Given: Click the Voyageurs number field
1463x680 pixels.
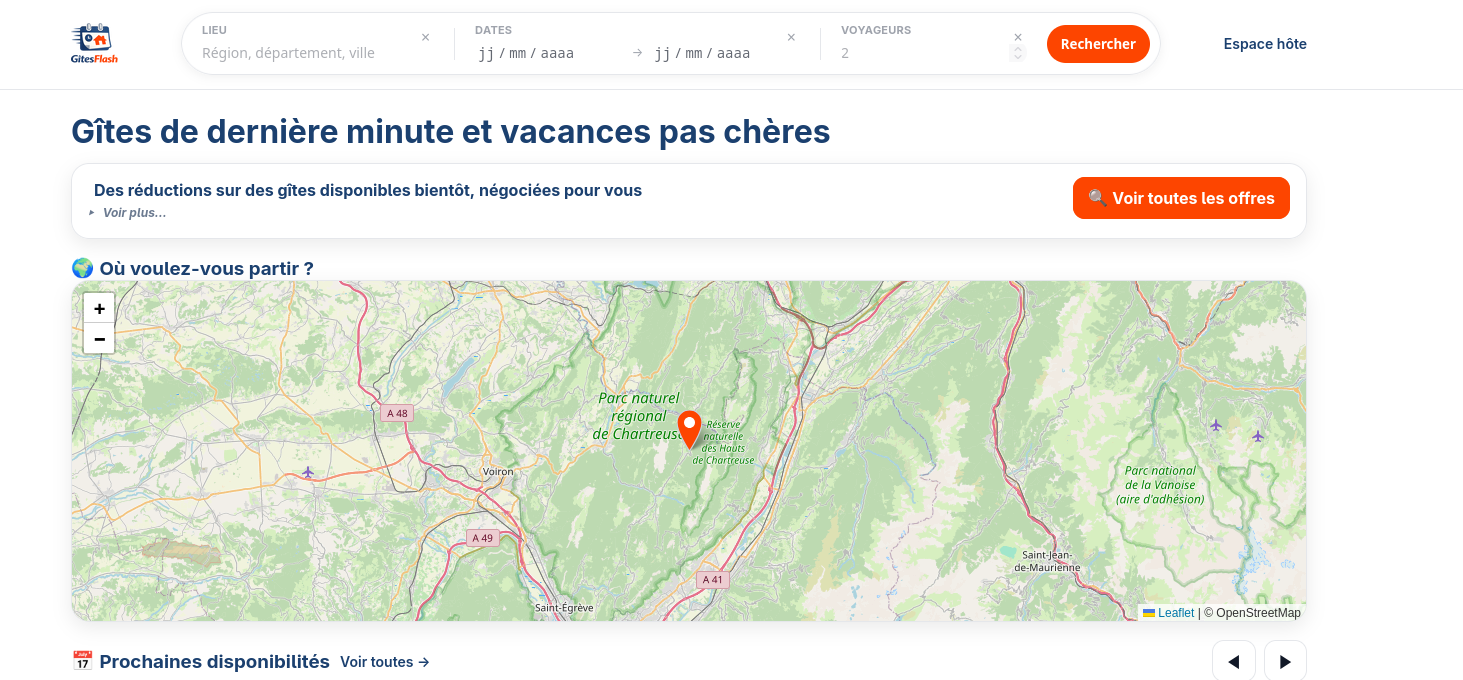Looking at the screenshot, I should click(x=920, y=53).
